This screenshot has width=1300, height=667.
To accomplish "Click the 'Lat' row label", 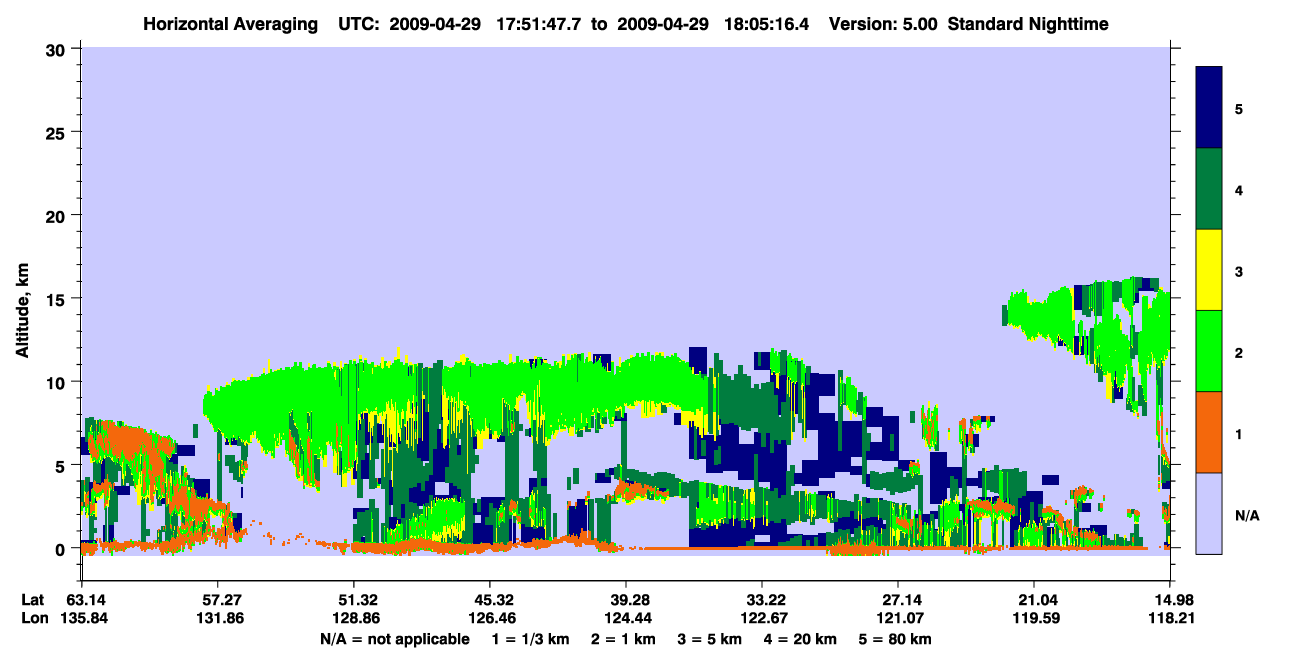I will [34, 600].
